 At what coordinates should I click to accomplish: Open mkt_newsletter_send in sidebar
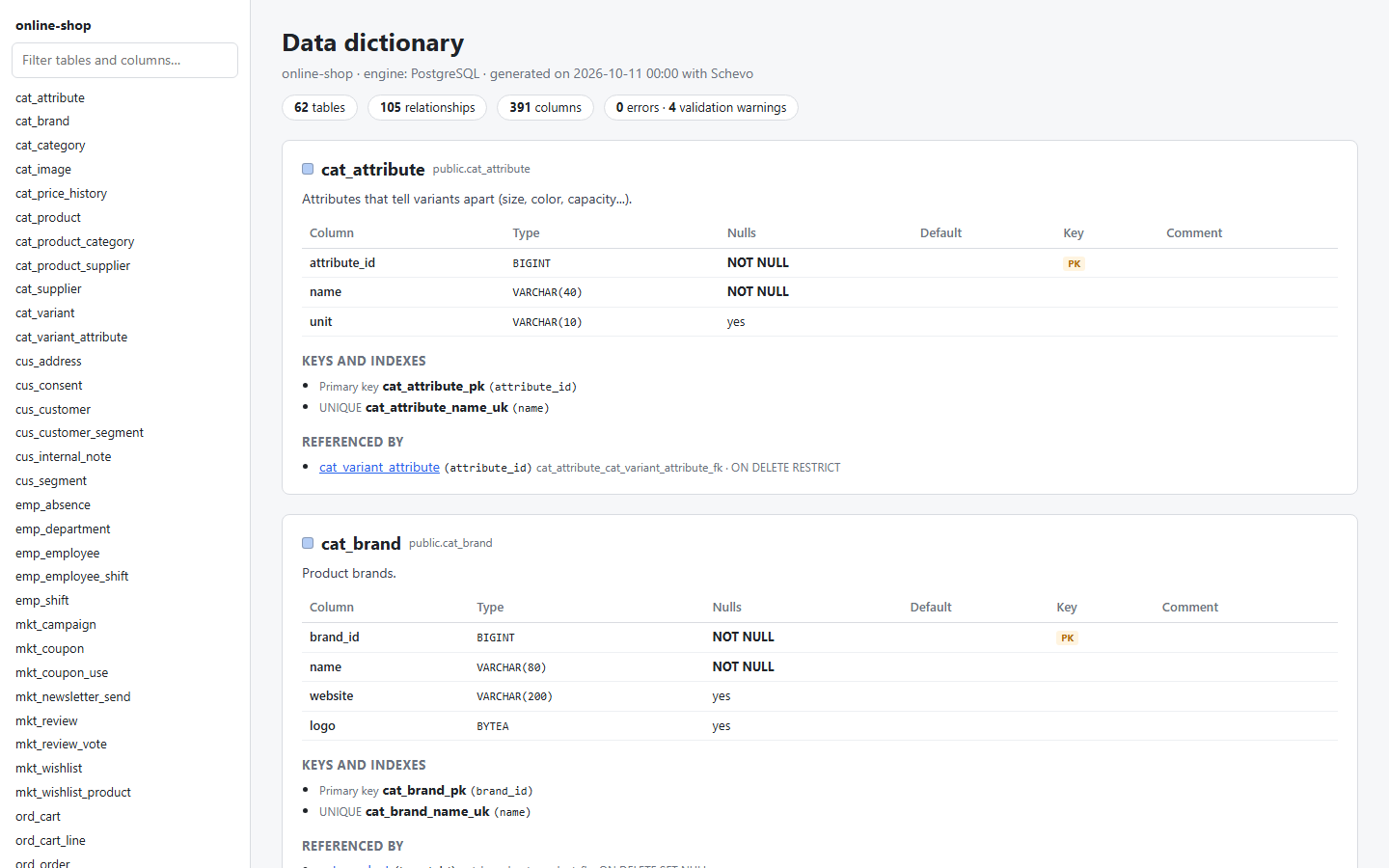coord(73,697)
